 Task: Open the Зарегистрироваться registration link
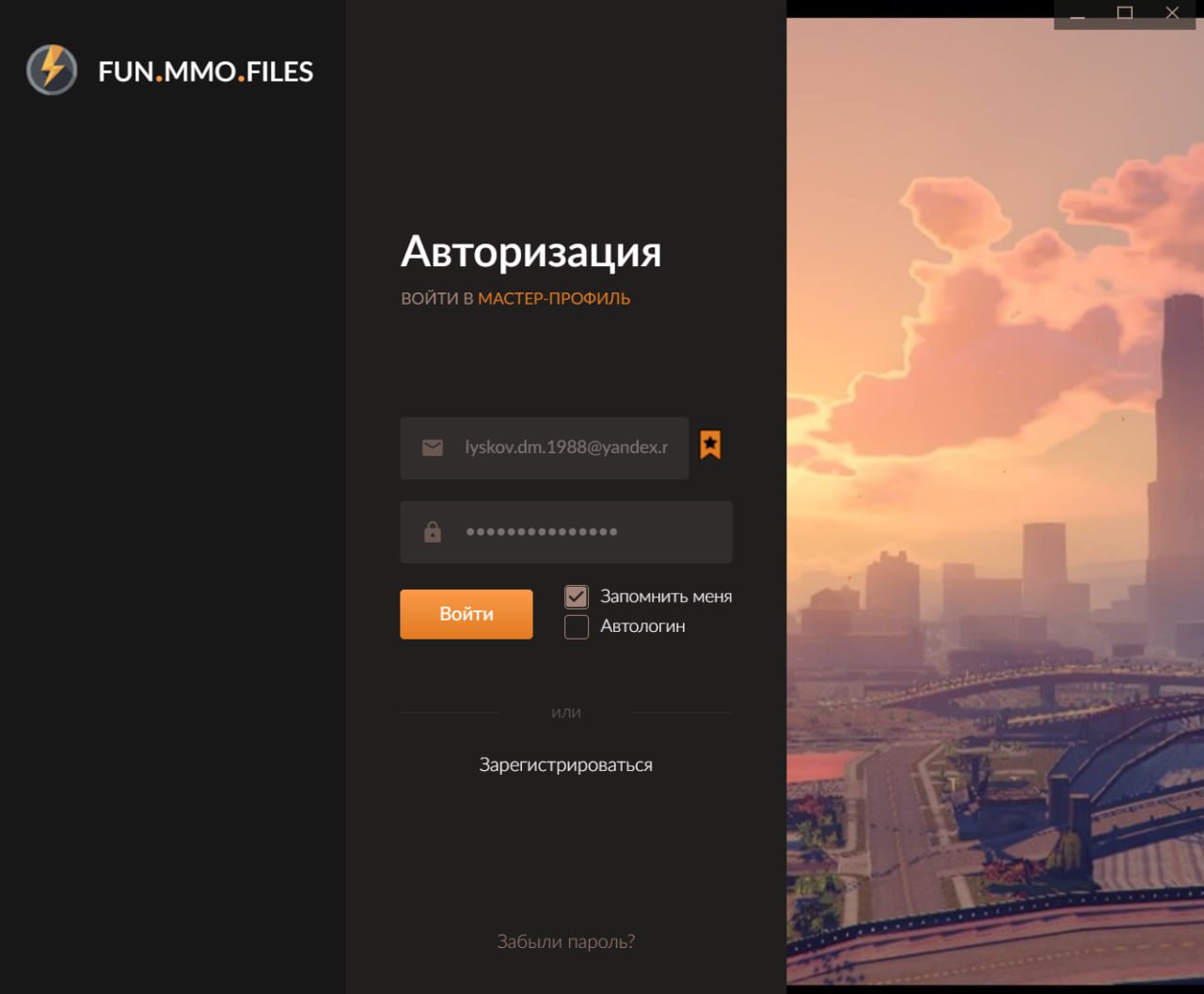click(x=565, y=765)
